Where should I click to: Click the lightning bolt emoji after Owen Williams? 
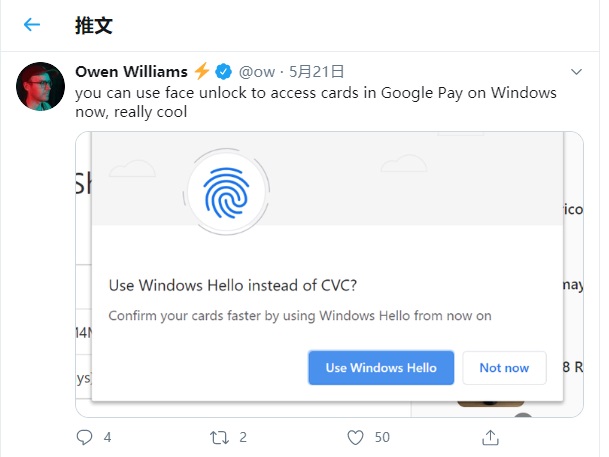(x=202, y=71)
